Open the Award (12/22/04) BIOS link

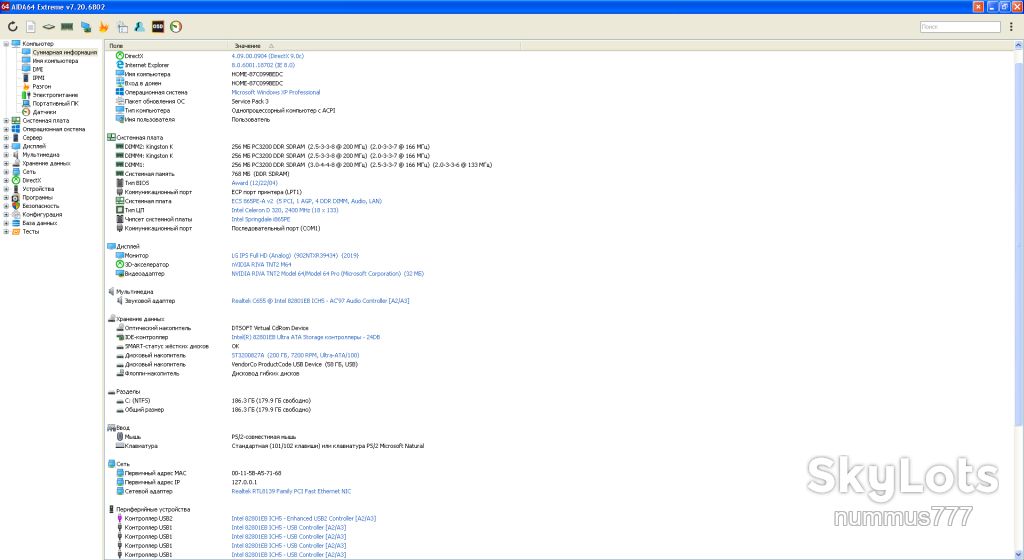[254, 183]
